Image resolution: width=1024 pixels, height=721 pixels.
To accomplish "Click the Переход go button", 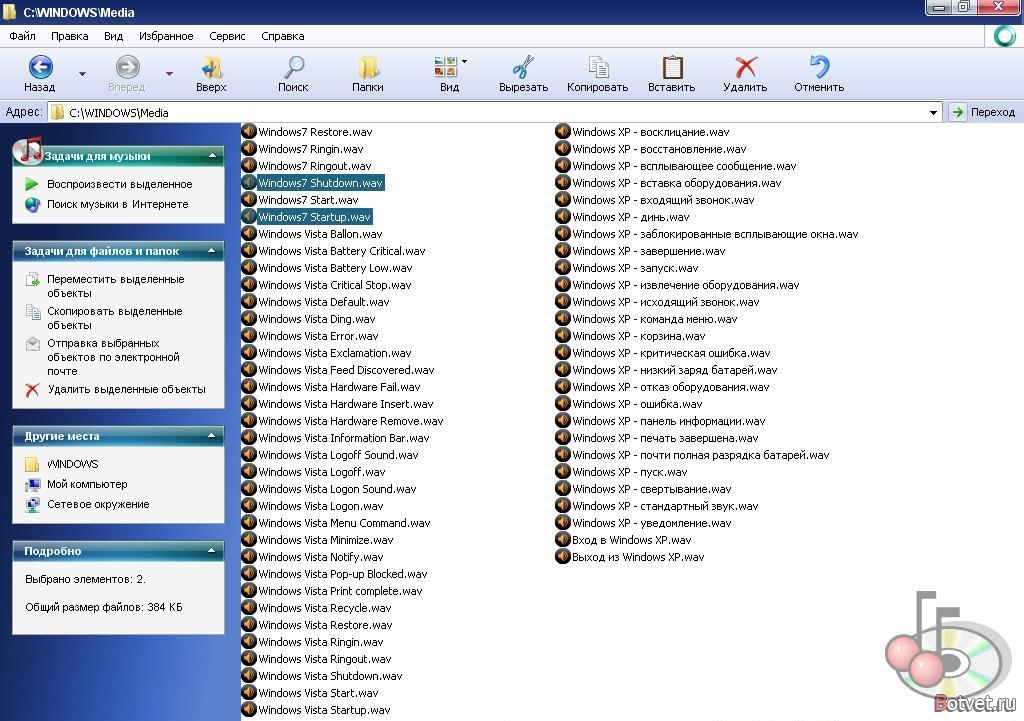I will pyautogui.click(x=984, y=112).
